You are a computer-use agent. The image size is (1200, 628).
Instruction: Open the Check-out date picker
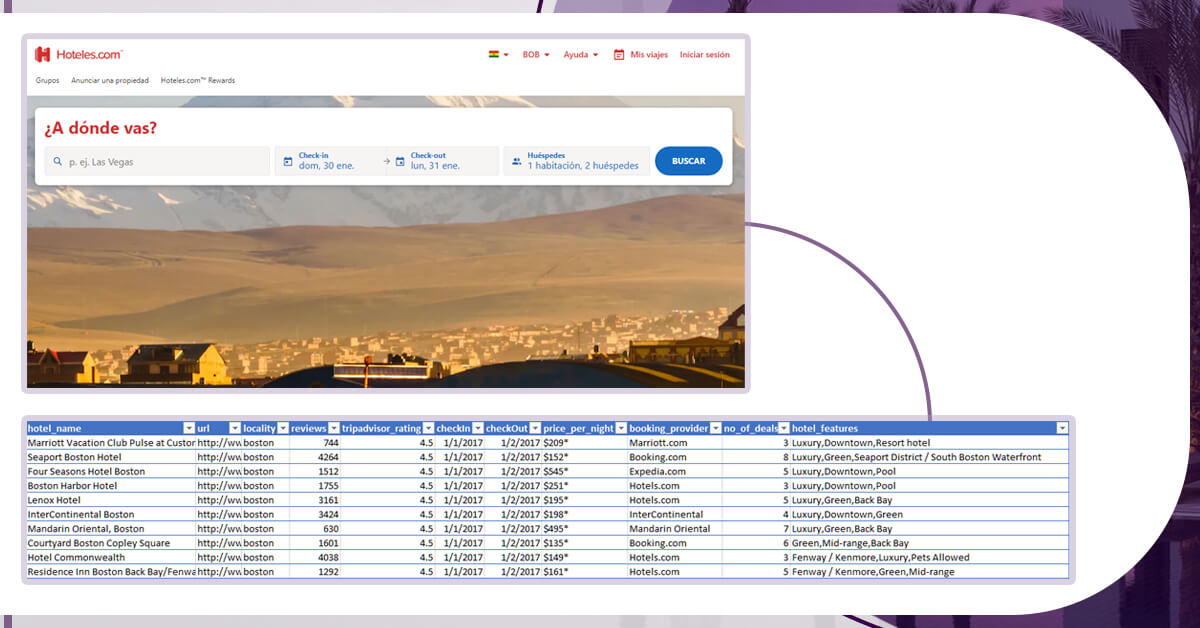pos(442,161)
